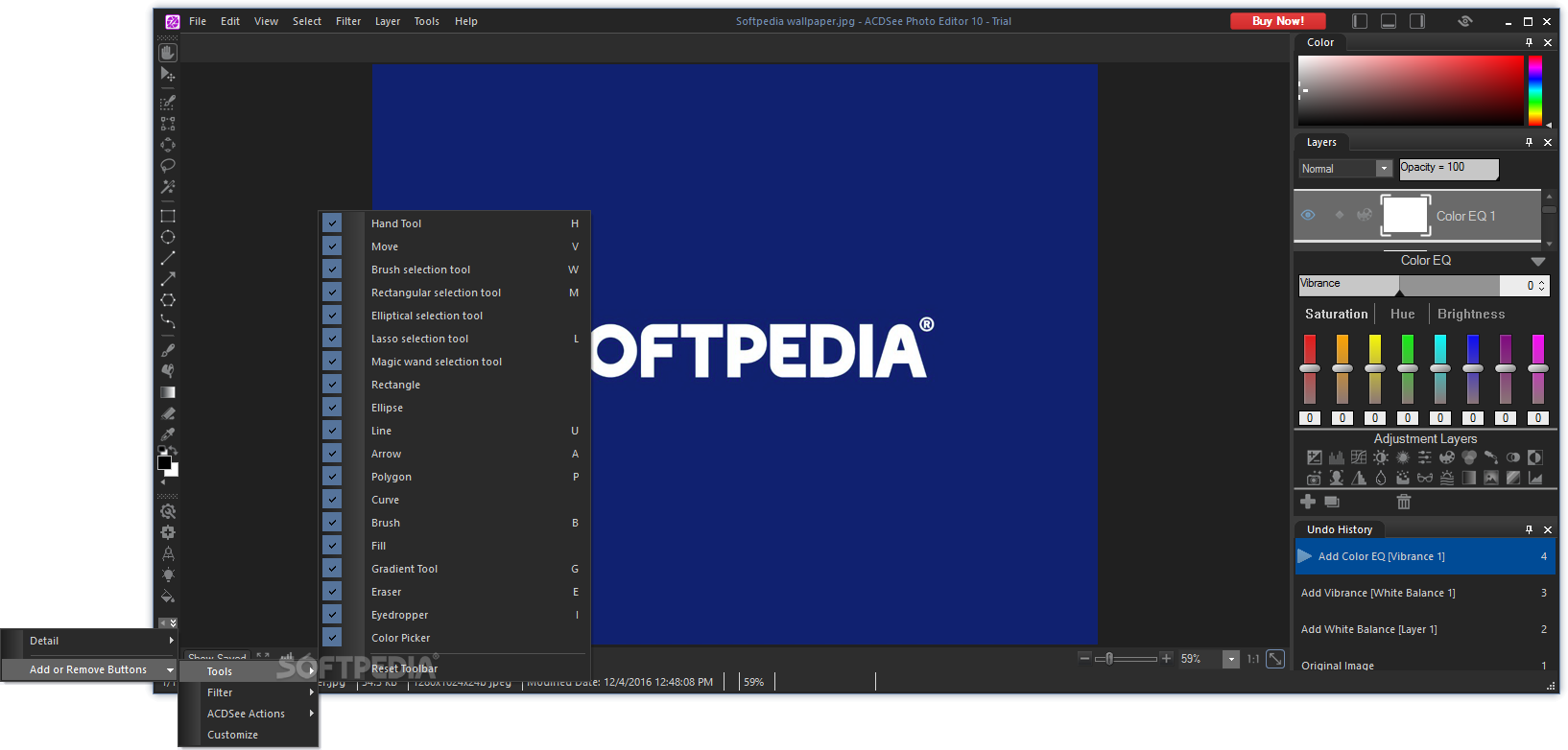Viewport: 1568px width, 750px height.
Task: Add a new layer with plus icon
Action: click(x=1308, y=502)
